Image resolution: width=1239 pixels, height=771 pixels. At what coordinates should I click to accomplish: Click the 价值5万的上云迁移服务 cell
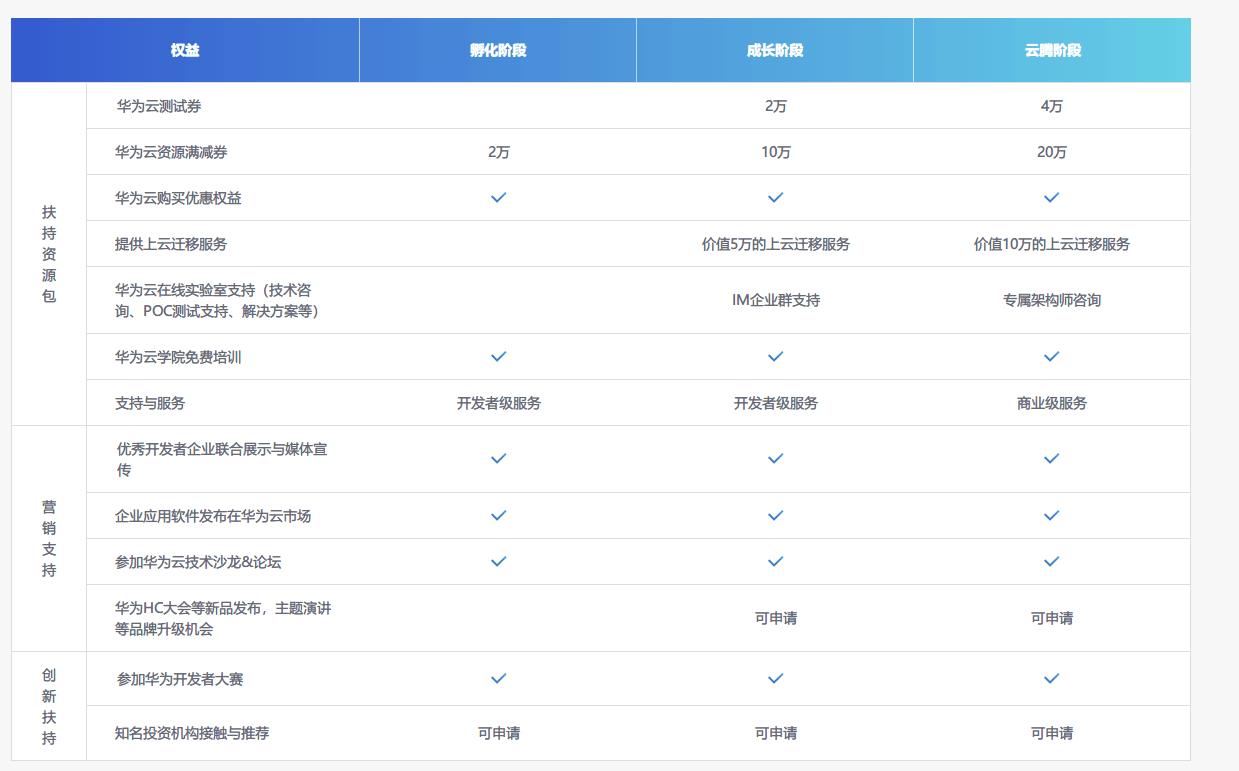[x=775, y=244]
